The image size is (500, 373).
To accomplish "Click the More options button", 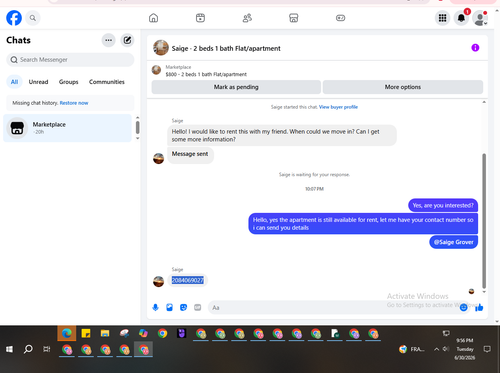I will 403,87.
